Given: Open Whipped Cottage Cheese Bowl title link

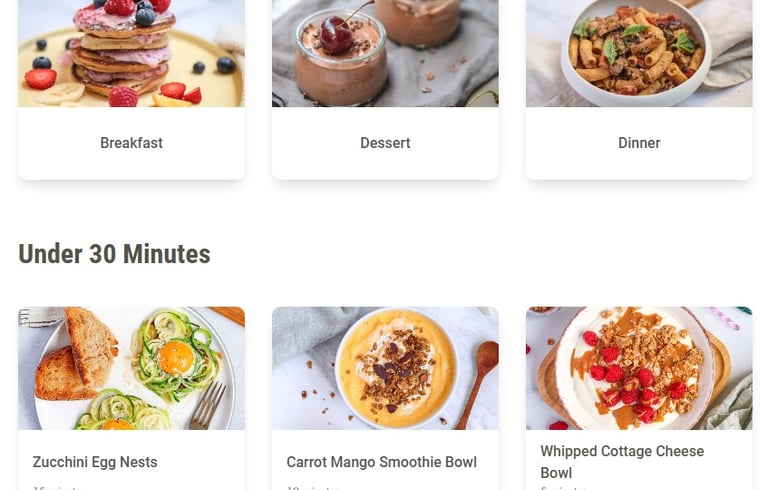Looking at the screenshot, I should [x=622, y=462].
